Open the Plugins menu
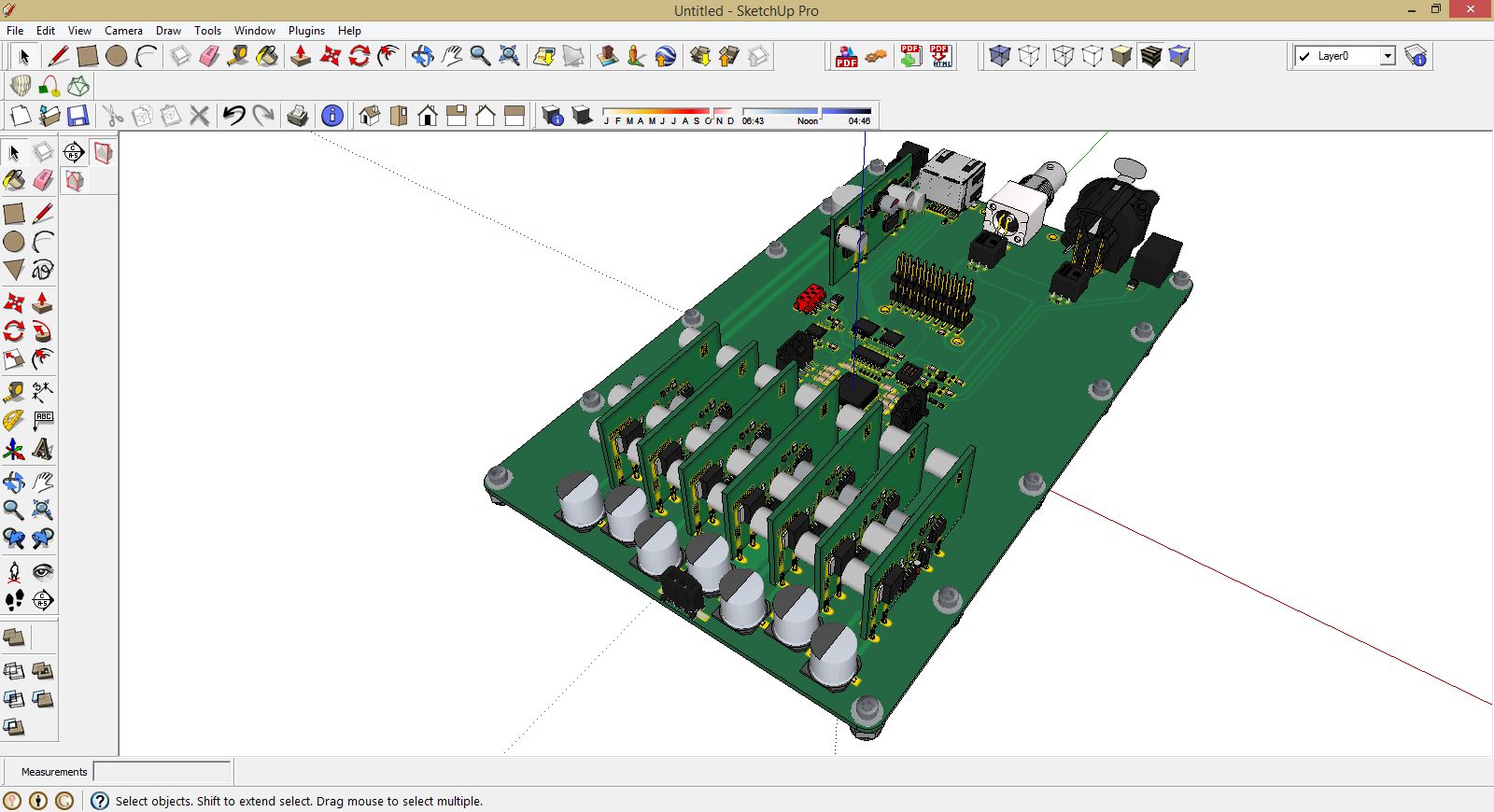Image resolution: width=1494 pixels, height=812 pixels. (x=306, y=30)
